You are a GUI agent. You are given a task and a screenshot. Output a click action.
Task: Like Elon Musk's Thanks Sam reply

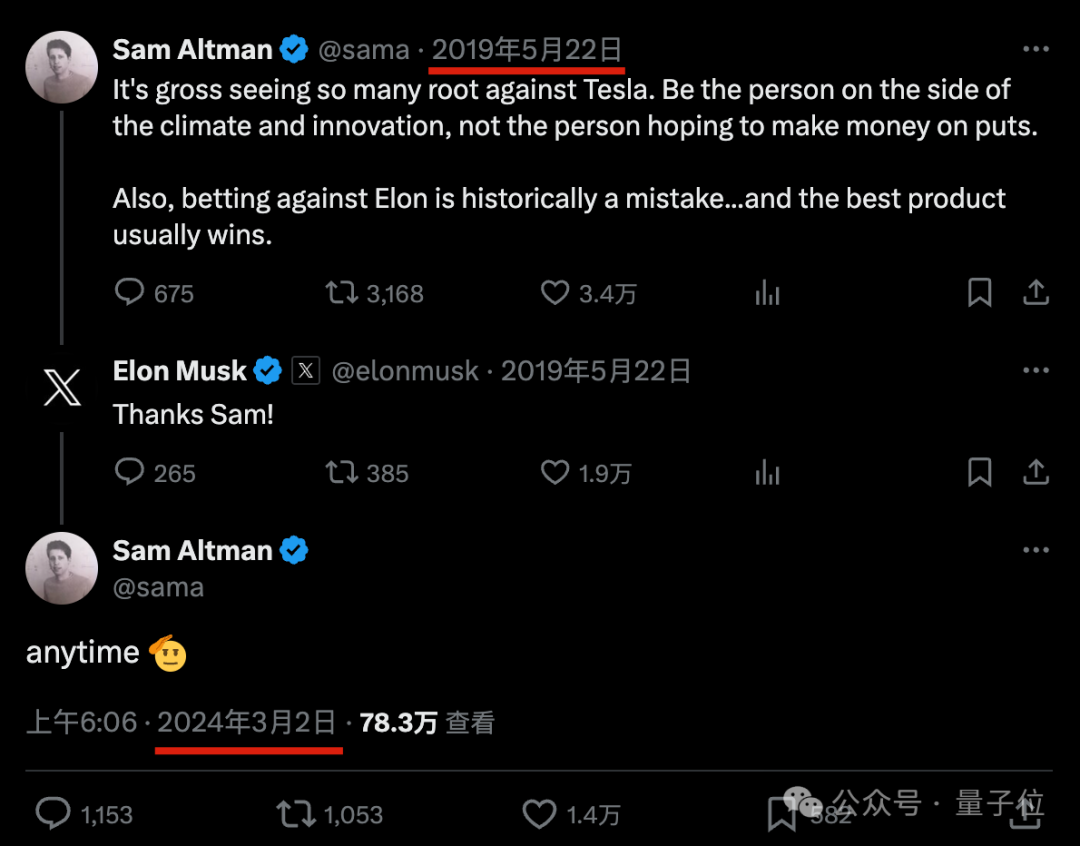pyautogui.click(x=556, y=472)
